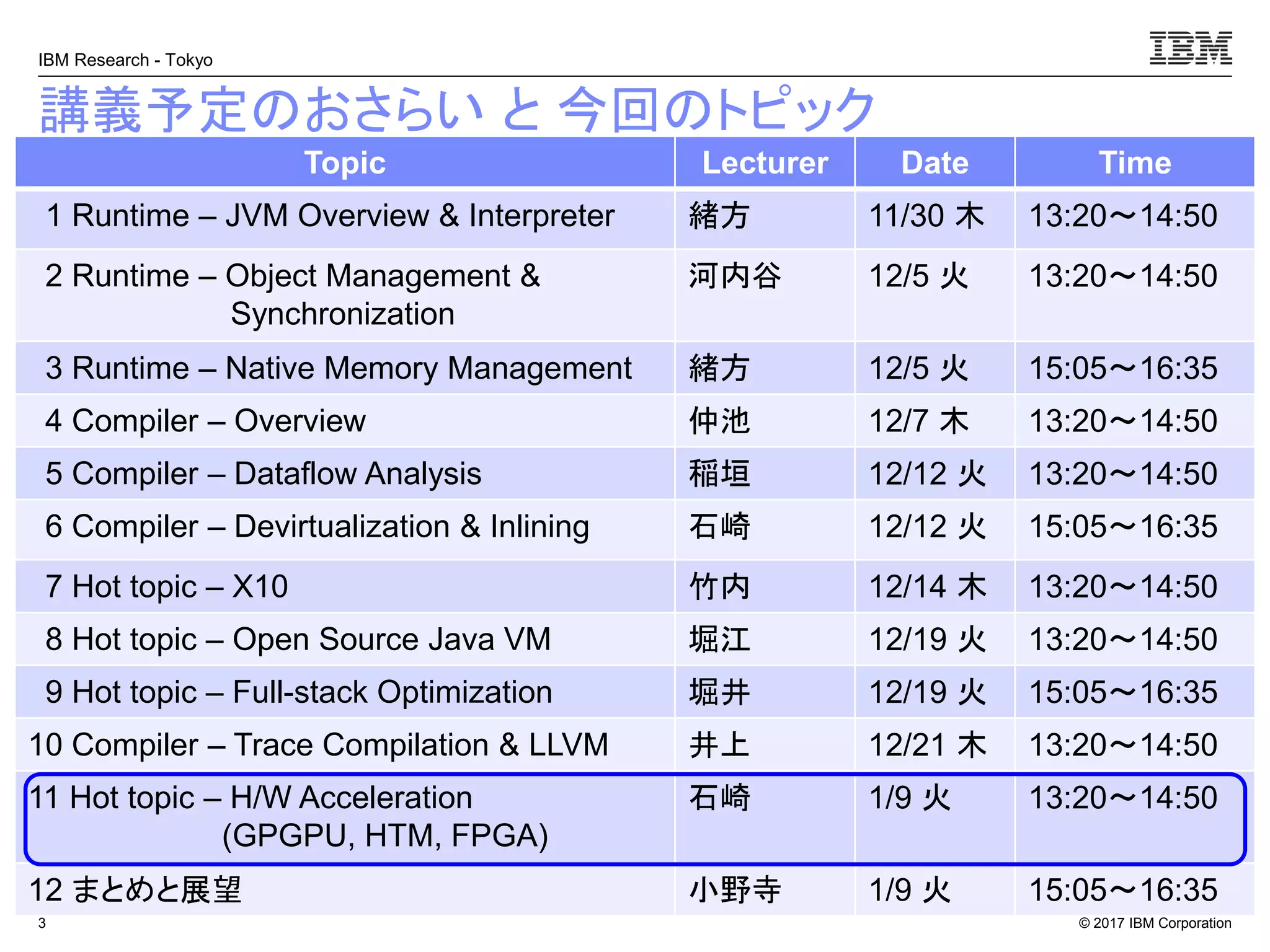Select '10 Compiler – Trace Compilation & LLVM' cell
1270x952 pixels.
click(345, 745)
